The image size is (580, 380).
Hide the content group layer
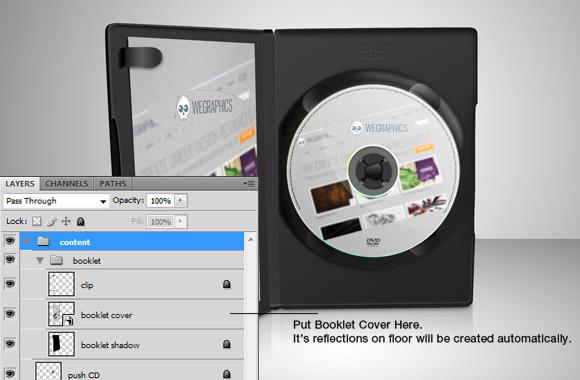tap(10, 241)
